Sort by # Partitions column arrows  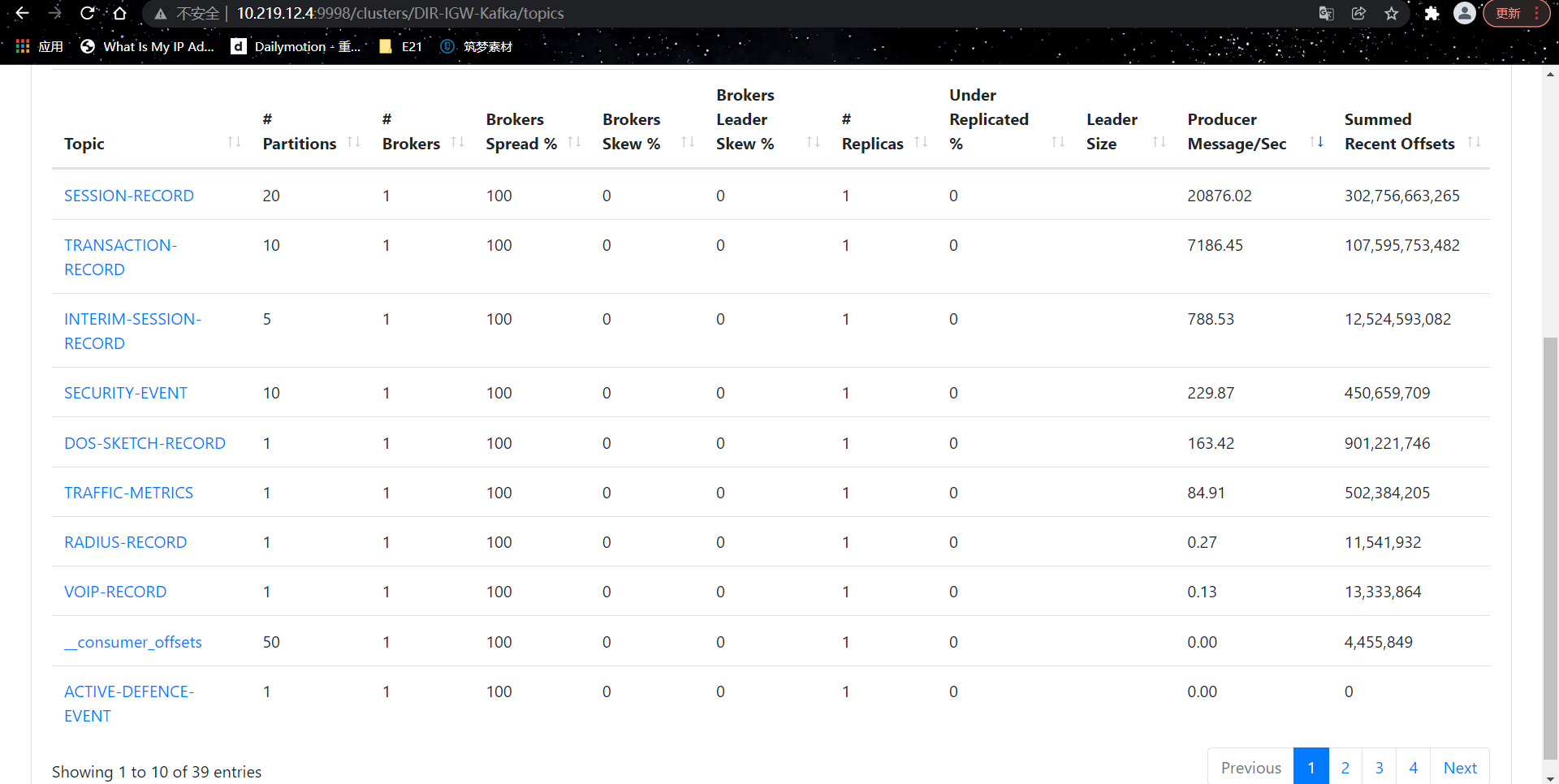pyautogui.click(x=353, y=143)
